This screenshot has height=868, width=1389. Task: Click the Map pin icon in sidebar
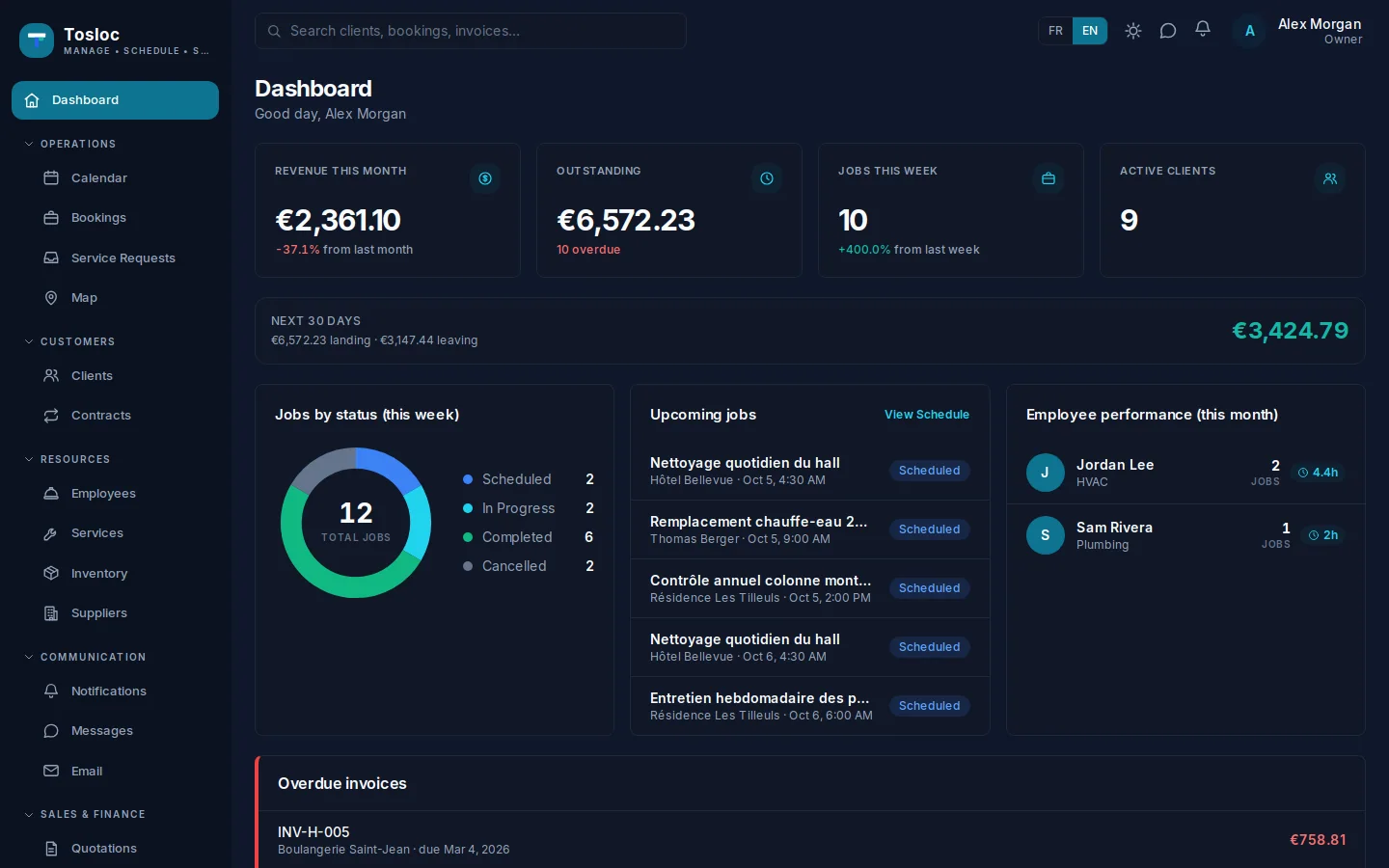(51, 297)
